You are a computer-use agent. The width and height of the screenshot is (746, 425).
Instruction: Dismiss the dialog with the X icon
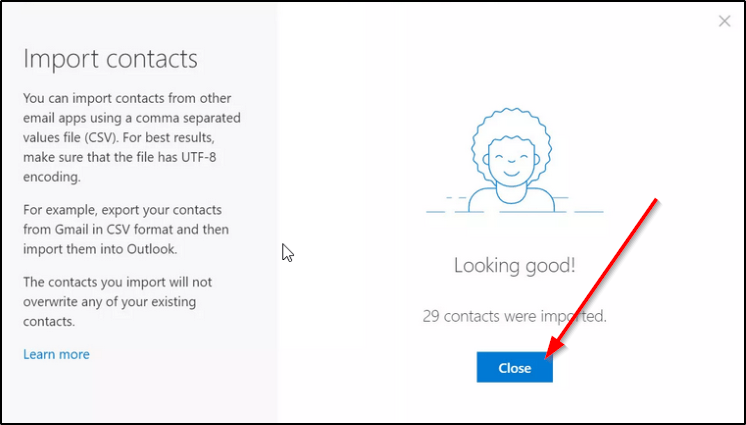[724, 21]
